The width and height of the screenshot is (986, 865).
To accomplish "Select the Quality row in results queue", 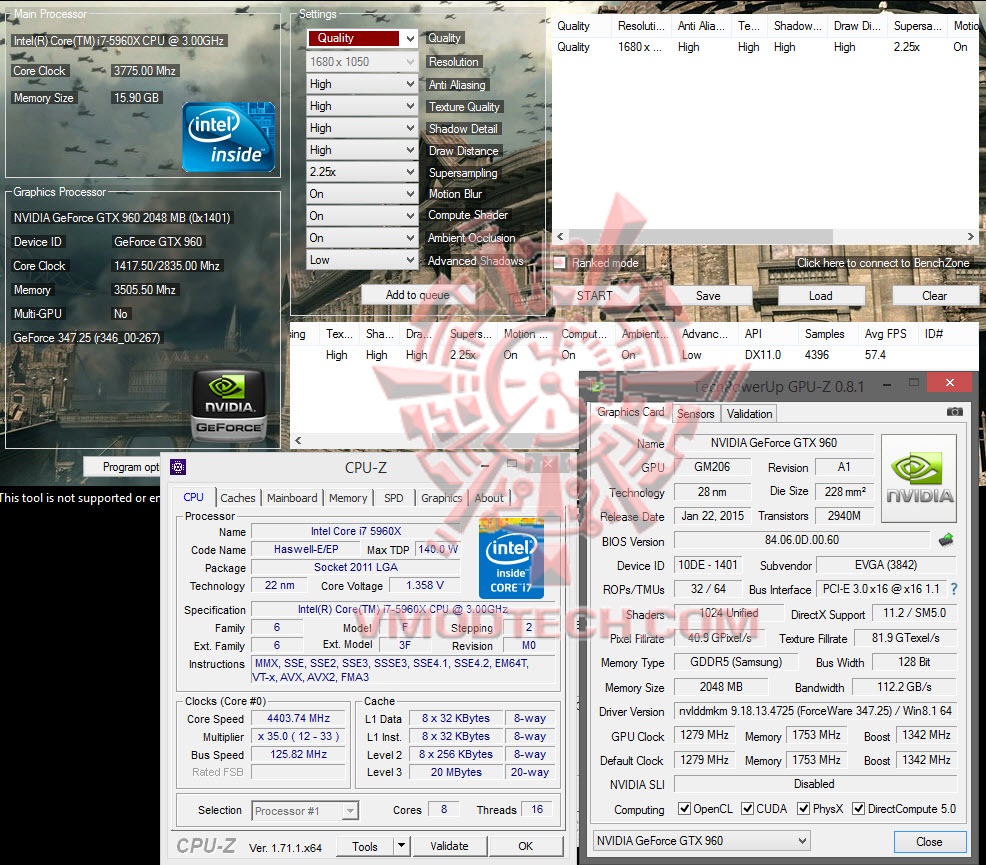I will pos(765,47).
